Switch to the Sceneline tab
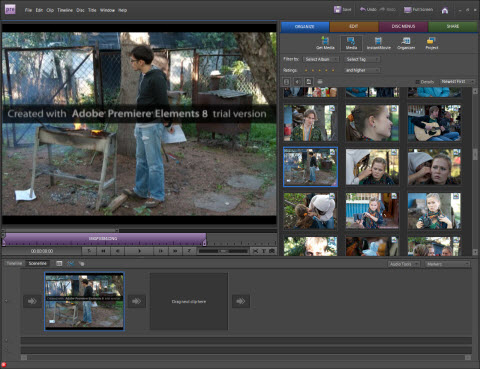 click(37, 263)
